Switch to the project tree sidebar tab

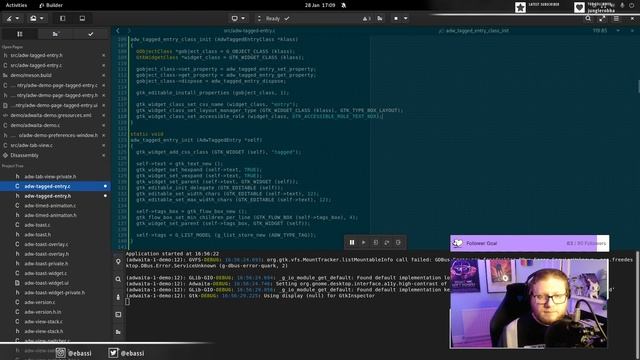(19, 34)
